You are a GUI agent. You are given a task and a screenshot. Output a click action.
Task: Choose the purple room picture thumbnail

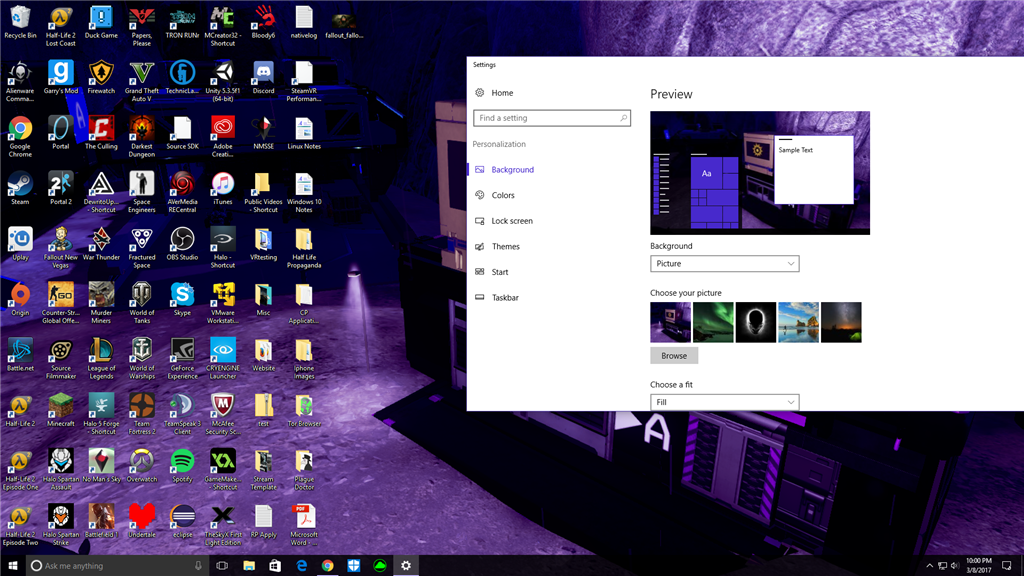(670, 322)
